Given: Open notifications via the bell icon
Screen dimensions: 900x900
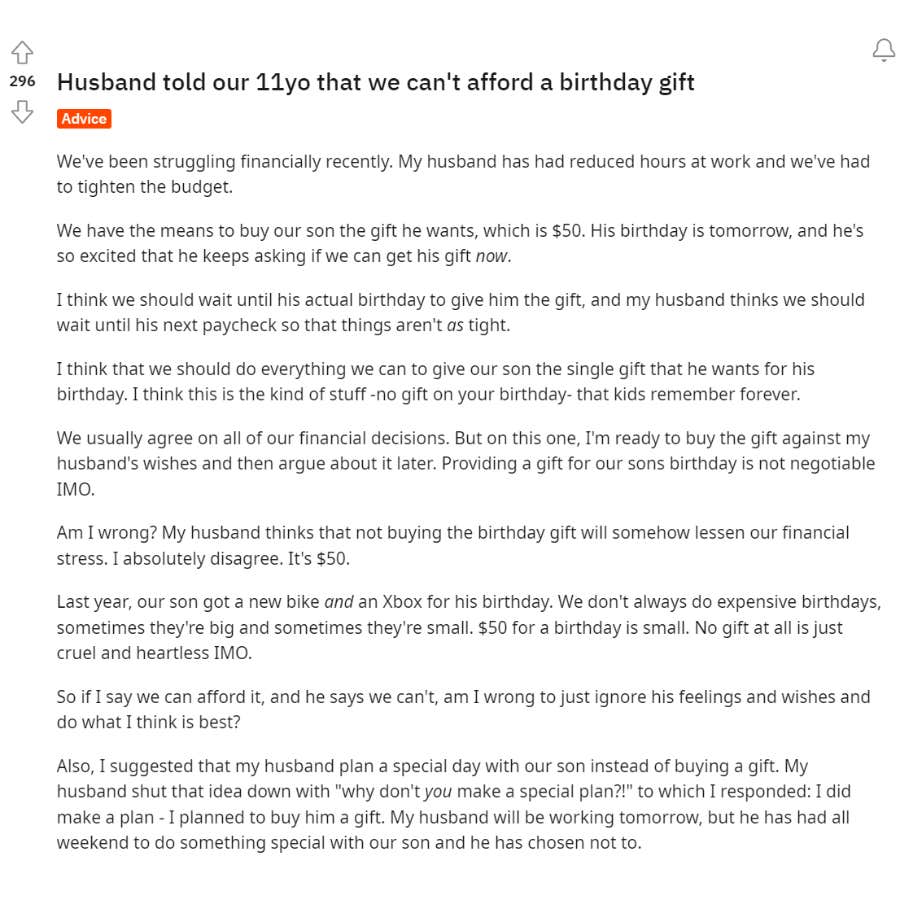Looking at the screenshot, I should pos(883,50).
